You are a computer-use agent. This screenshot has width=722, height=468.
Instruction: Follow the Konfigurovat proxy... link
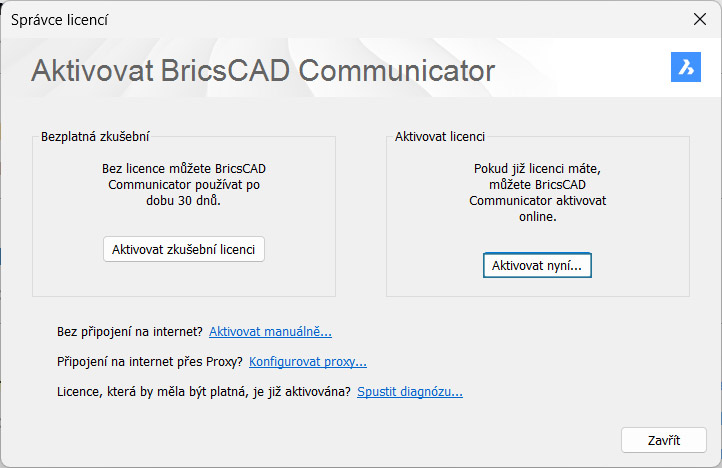tap(307, 362)
